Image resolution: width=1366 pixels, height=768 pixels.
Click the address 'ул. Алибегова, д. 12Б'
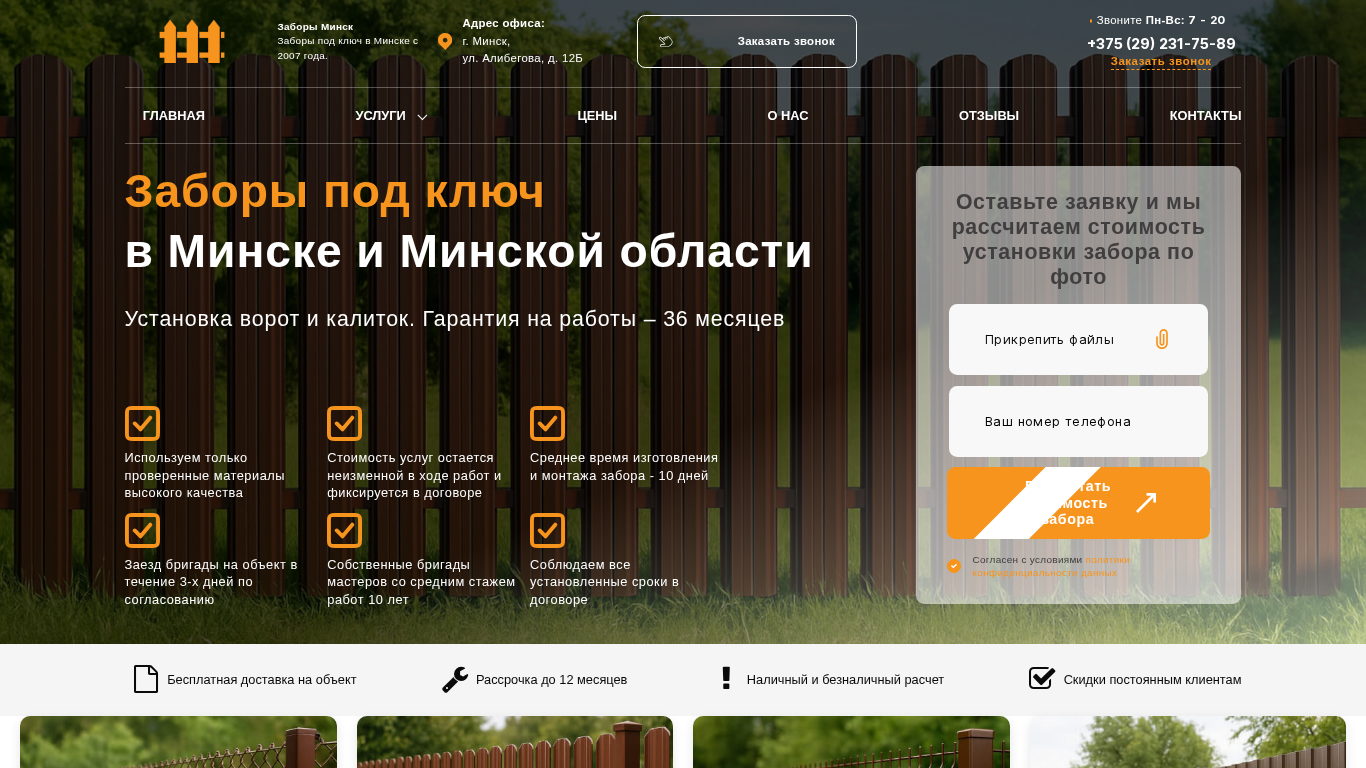(522, 58)
